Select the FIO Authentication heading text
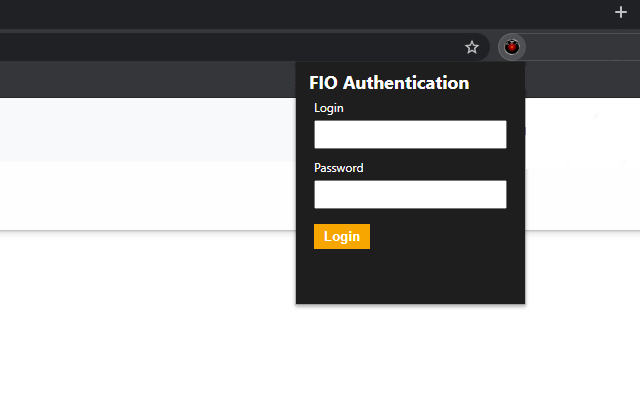The width and height of the screenshot is (640, 400). (x=389, y=83)
